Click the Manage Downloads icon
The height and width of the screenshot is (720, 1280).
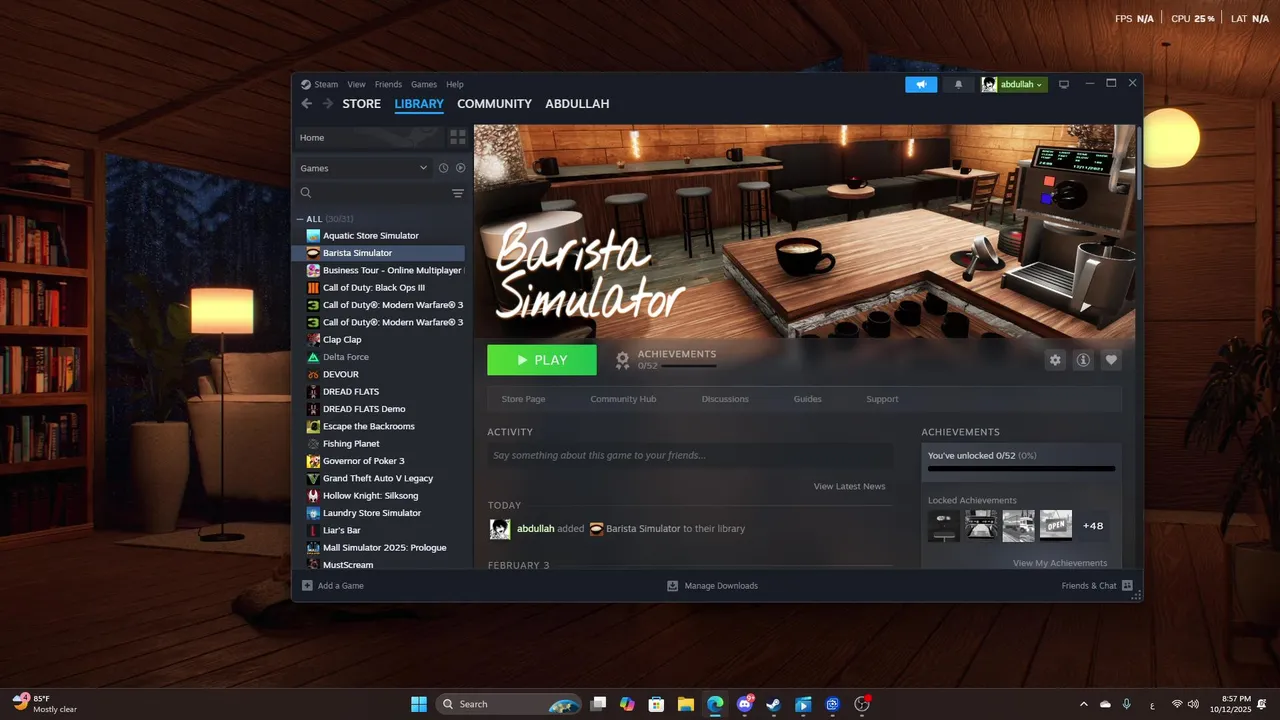(x=673, y=585)
